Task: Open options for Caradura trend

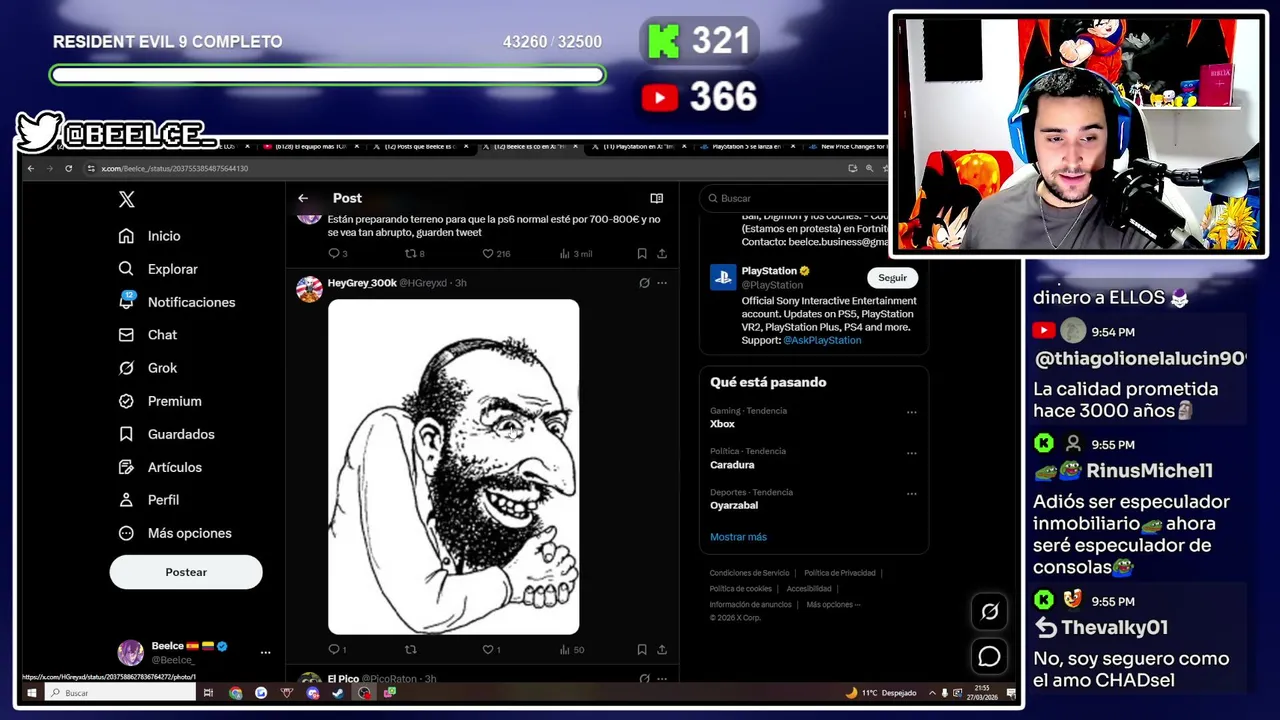Action: 911,453
